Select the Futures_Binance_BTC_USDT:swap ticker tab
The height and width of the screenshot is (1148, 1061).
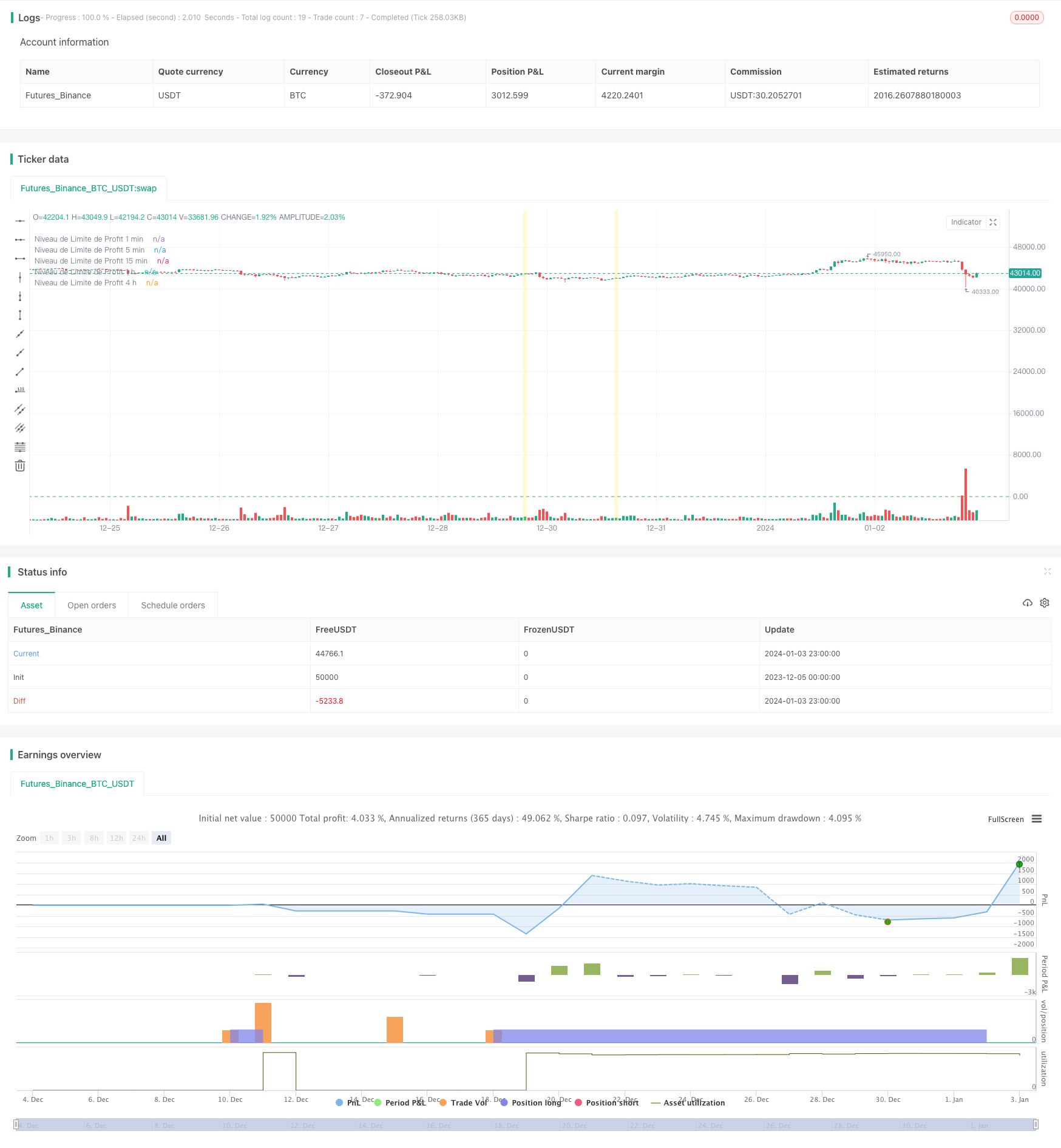point(89,188)
